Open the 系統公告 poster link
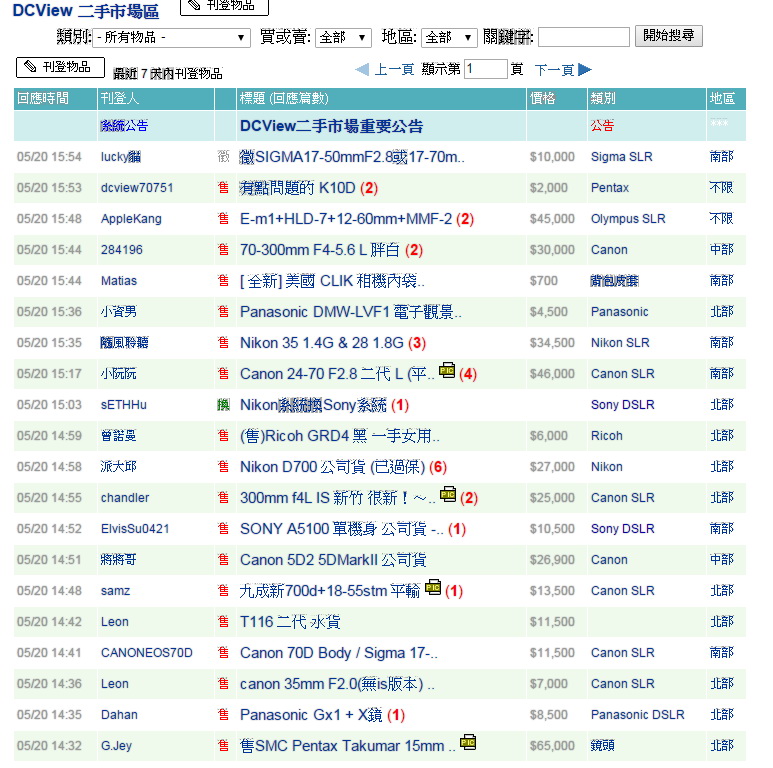Viewport: 773px width, 768px height. coord(124,126)
